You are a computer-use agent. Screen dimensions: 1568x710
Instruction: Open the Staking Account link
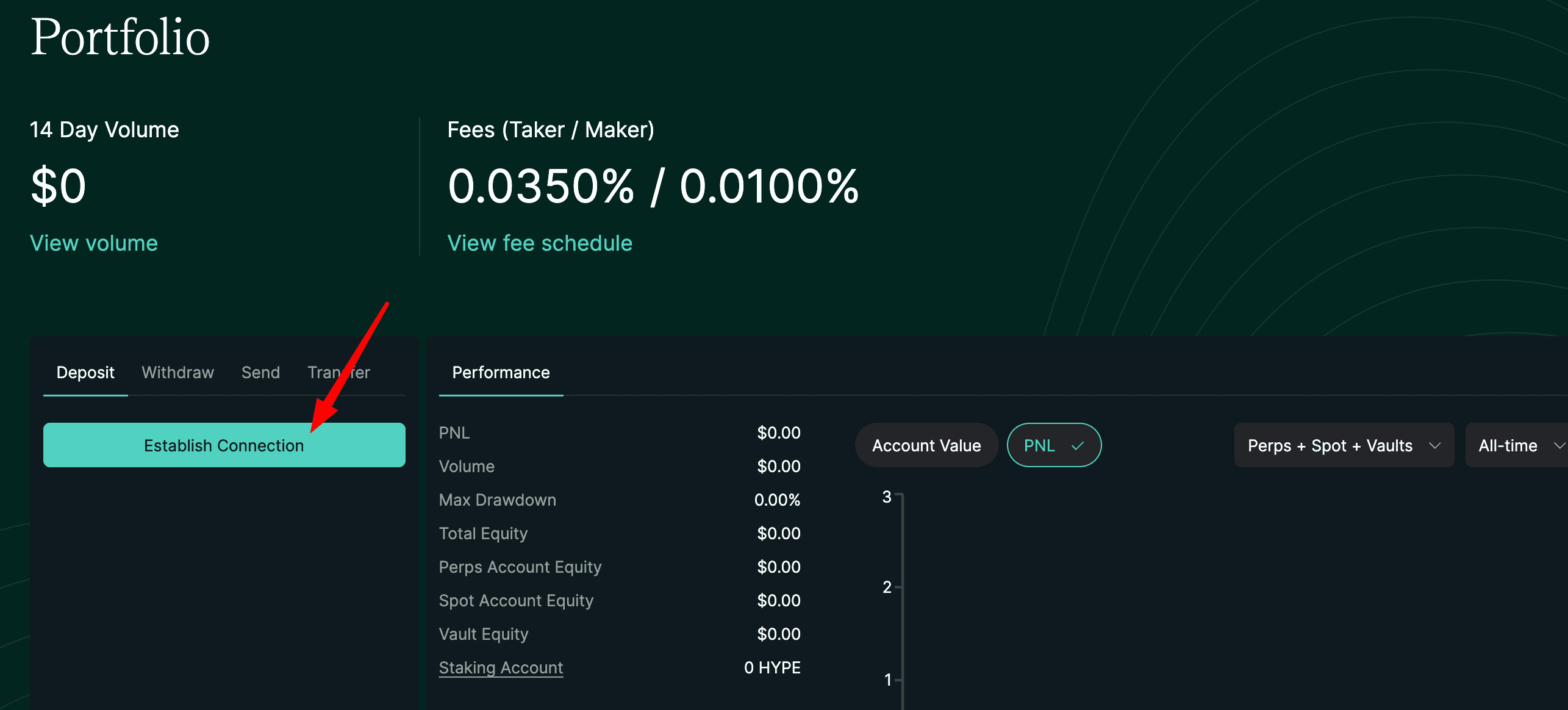pyautogui.click(x=501, y=668)
